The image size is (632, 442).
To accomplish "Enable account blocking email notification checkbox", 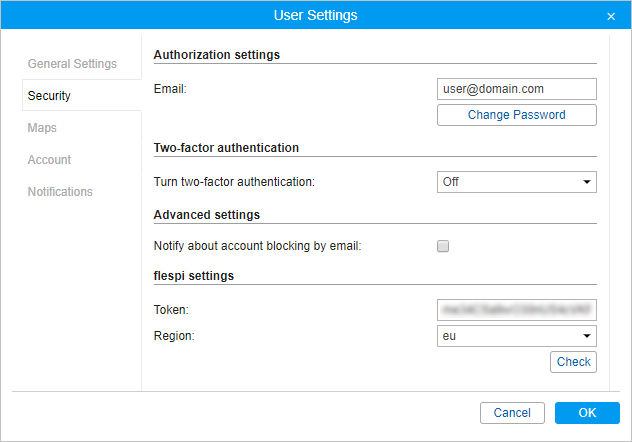I will coord(443,246).
